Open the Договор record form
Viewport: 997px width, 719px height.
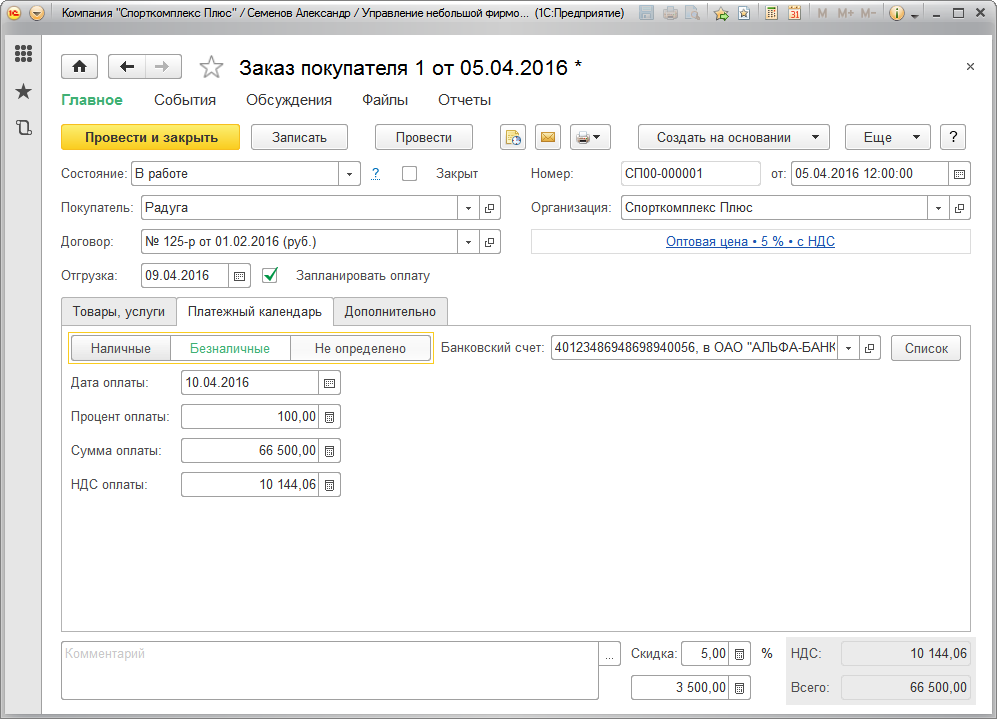coord(490,242)
